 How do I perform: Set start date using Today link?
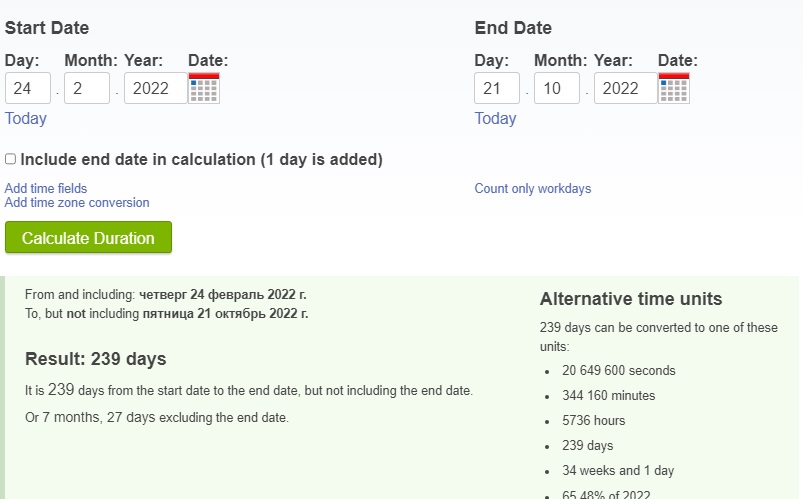pyautogui.click(x=26, y=118)
